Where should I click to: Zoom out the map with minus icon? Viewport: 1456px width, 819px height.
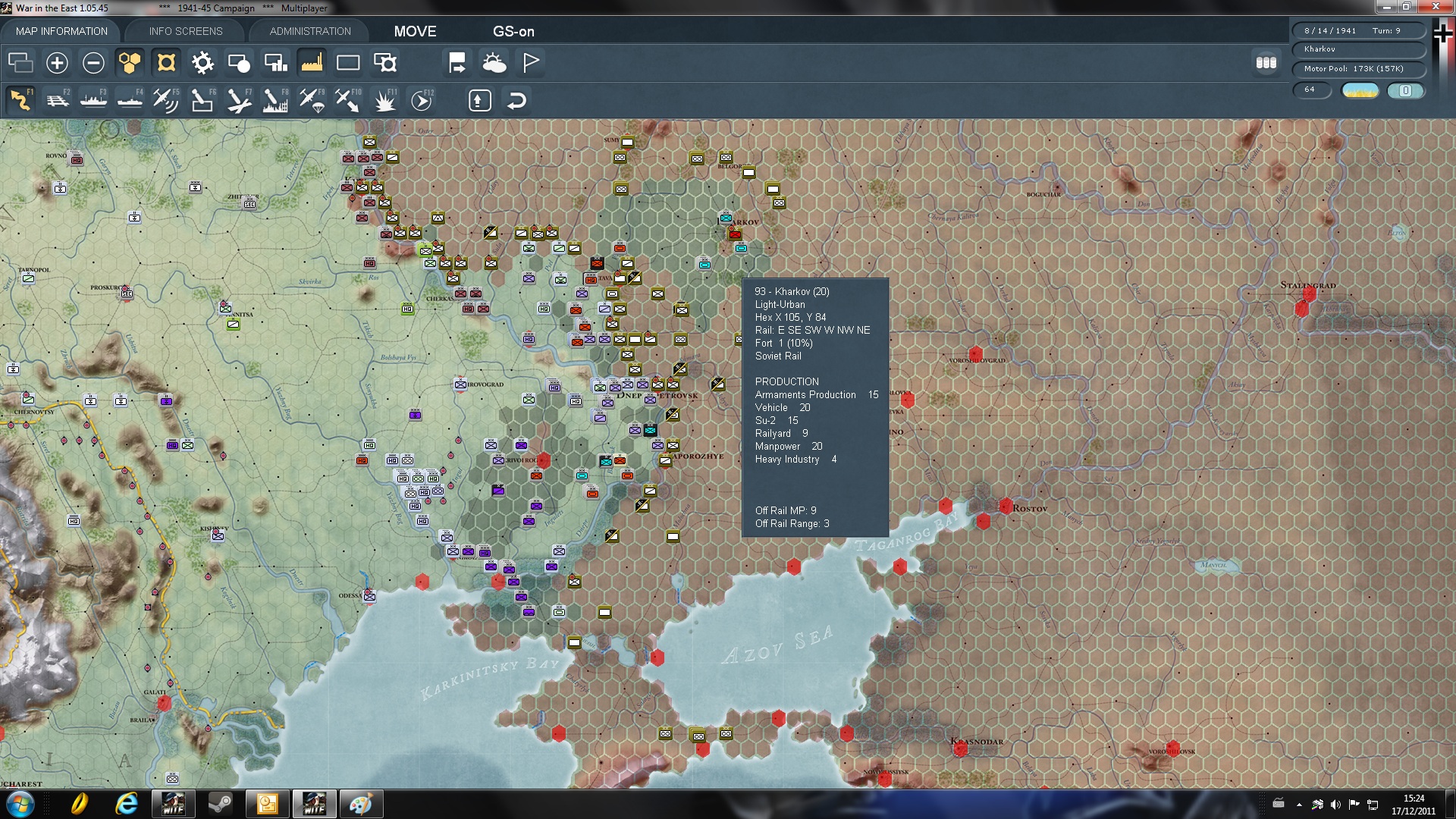pos(93,62)
